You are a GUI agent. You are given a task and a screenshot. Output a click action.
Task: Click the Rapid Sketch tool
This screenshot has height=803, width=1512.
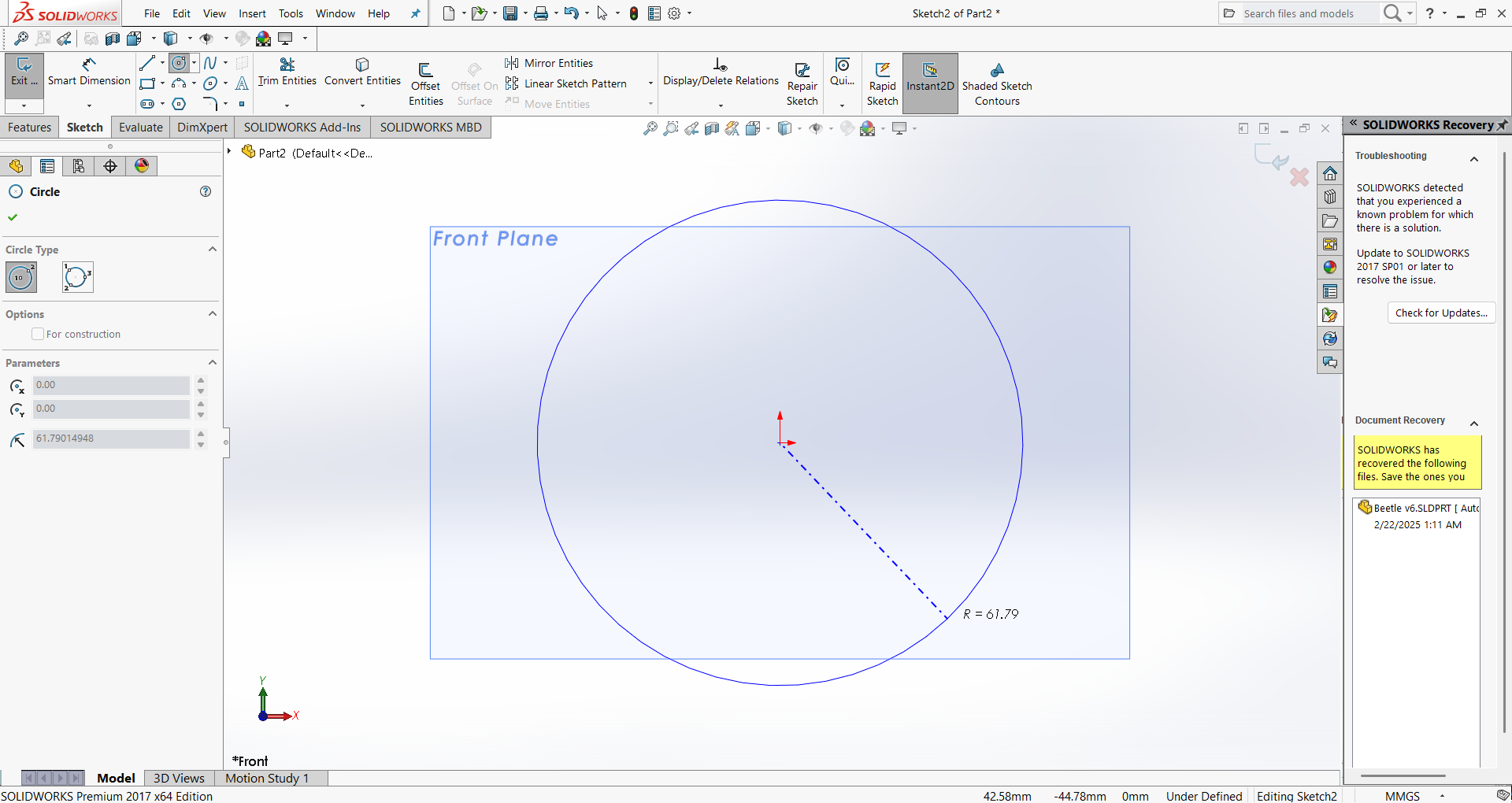pos(882,84)
